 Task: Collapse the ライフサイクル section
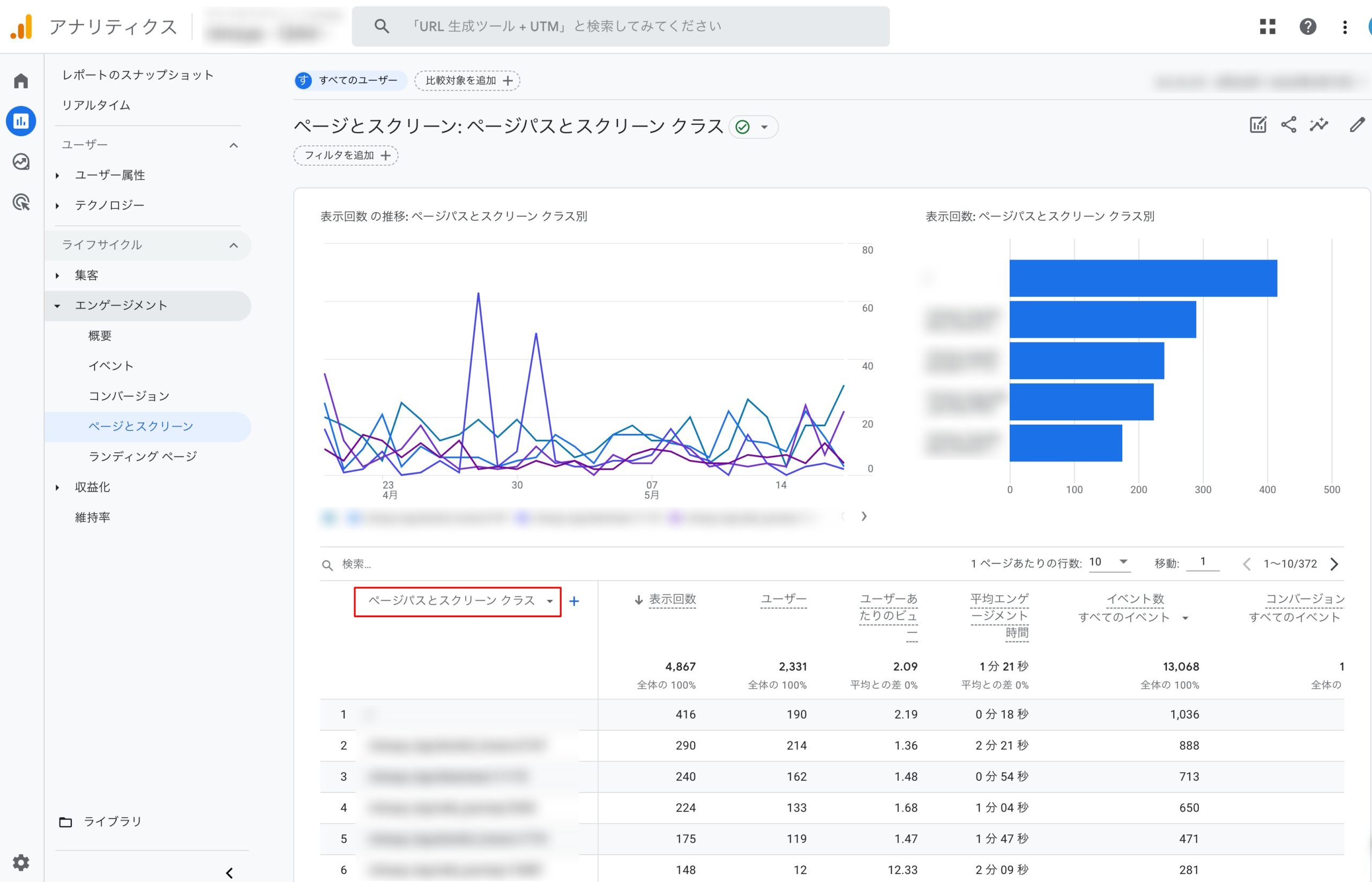click(x=234, y=245)
